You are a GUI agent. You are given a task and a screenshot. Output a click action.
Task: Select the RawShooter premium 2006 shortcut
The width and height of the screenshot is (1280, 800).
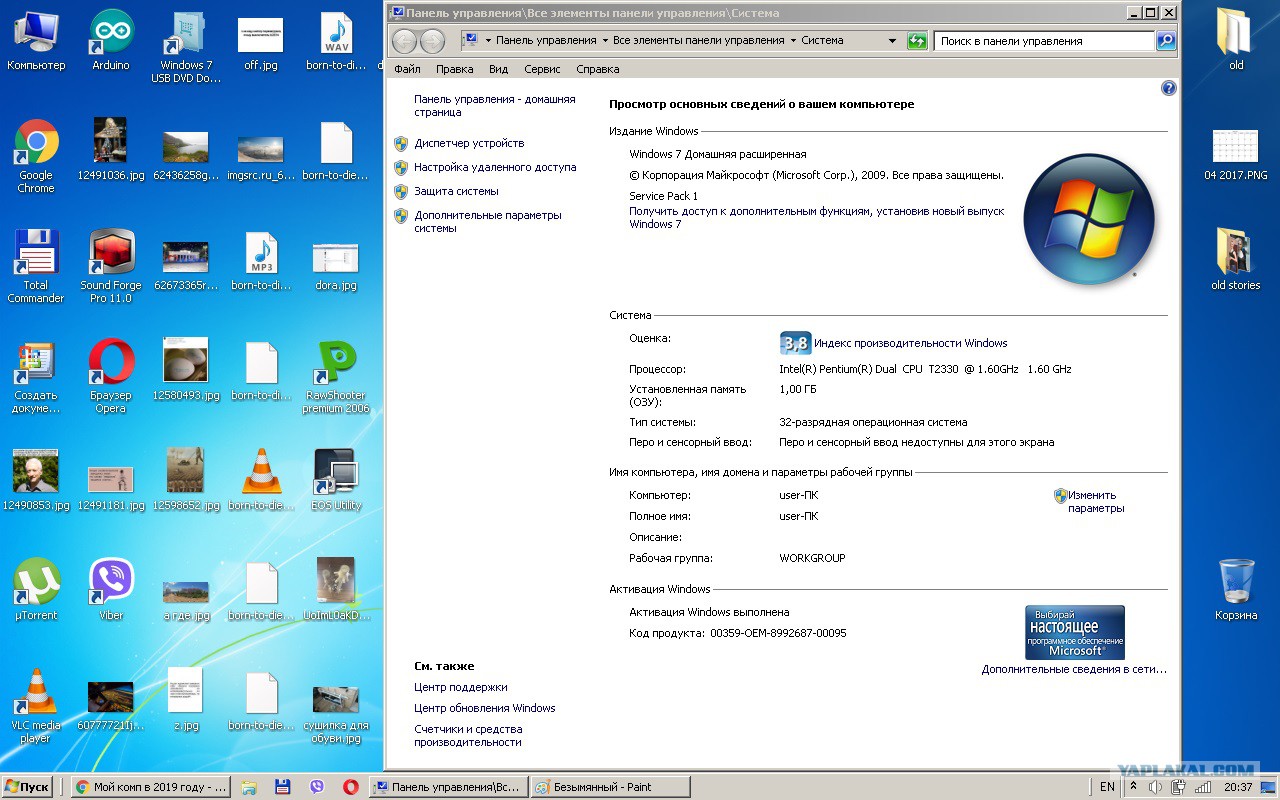(336, 377)
